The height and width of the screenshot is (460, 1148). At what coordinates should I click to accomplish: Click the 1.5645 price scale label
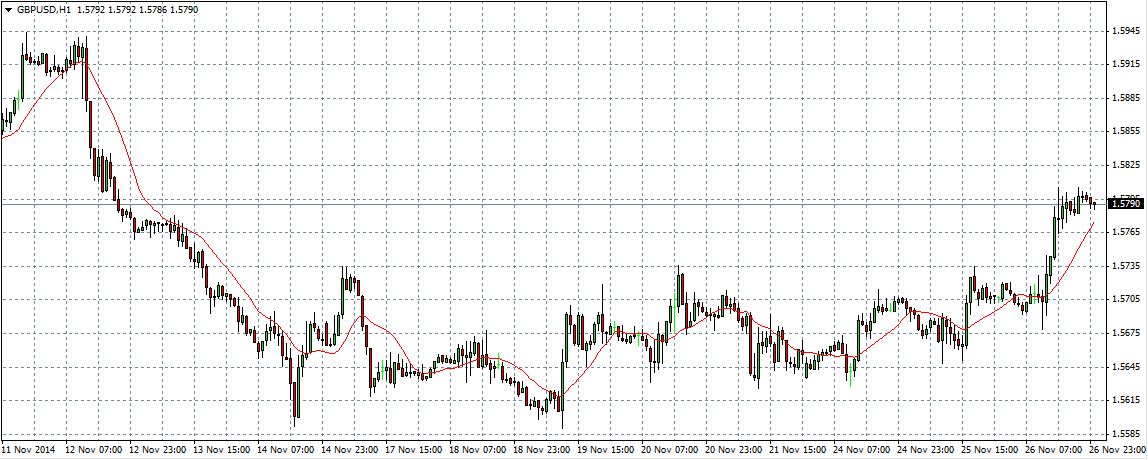[x=1126, y=367]
